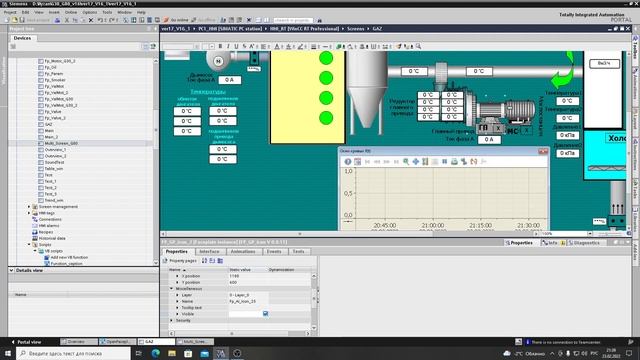This screenshot has width=640, height=360.
Task: Click the Save project toolbar icon
Action: 22,20
